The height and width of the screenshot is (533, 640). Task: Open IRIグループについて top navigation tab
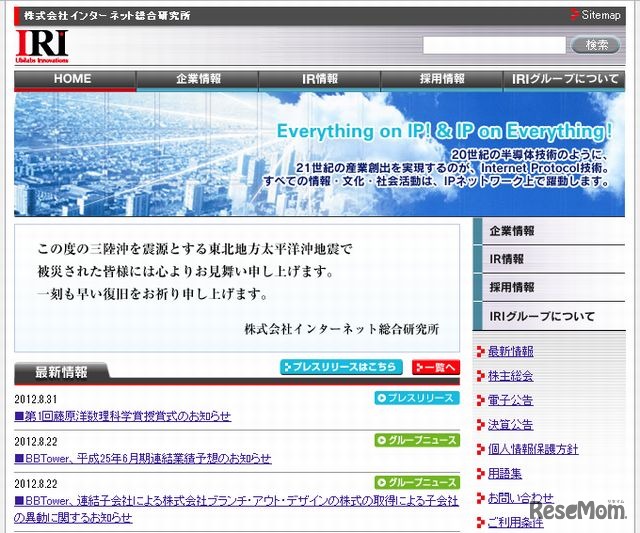(x=564, y=81)
